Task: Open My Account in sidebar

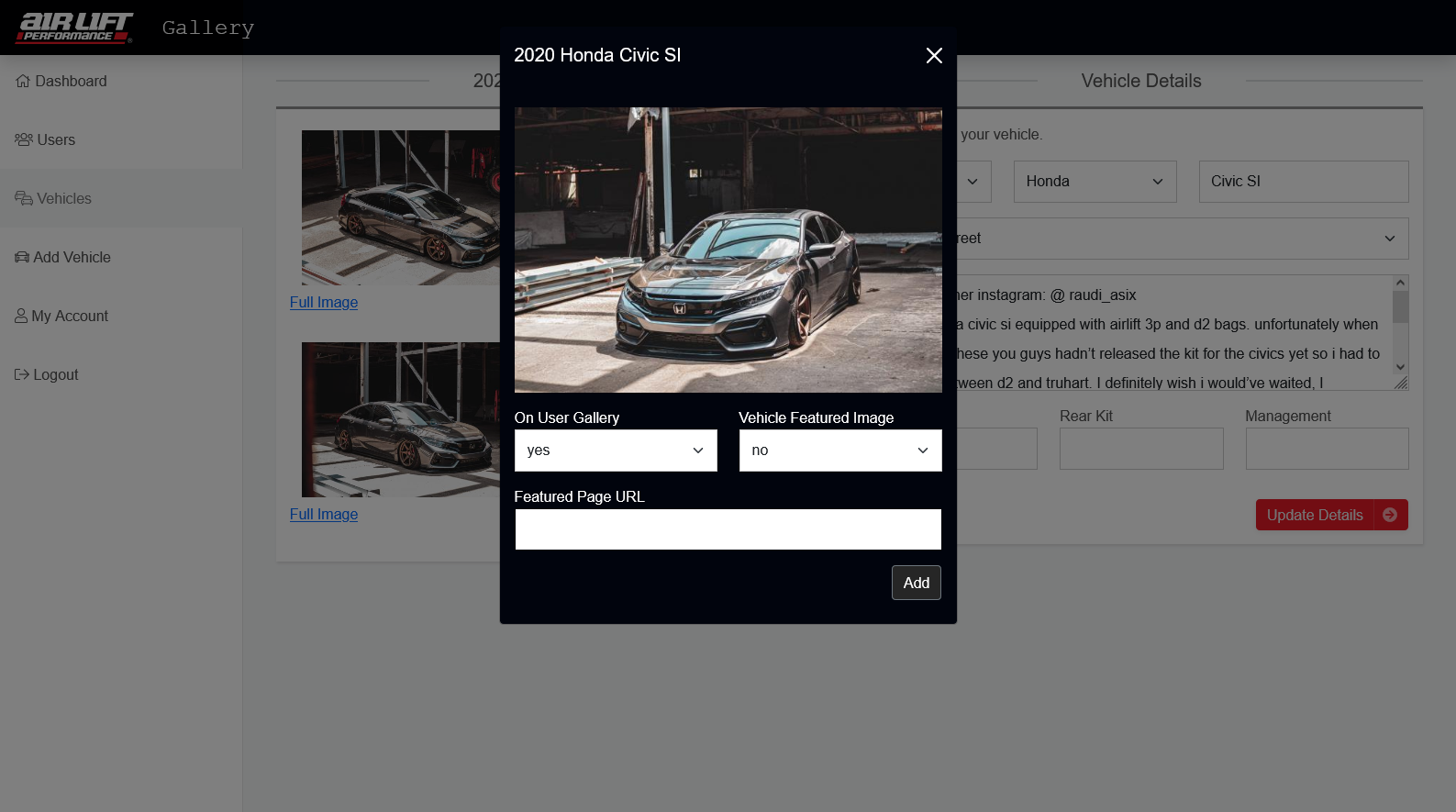Action: pyautogui.click(x=121, y=316)
